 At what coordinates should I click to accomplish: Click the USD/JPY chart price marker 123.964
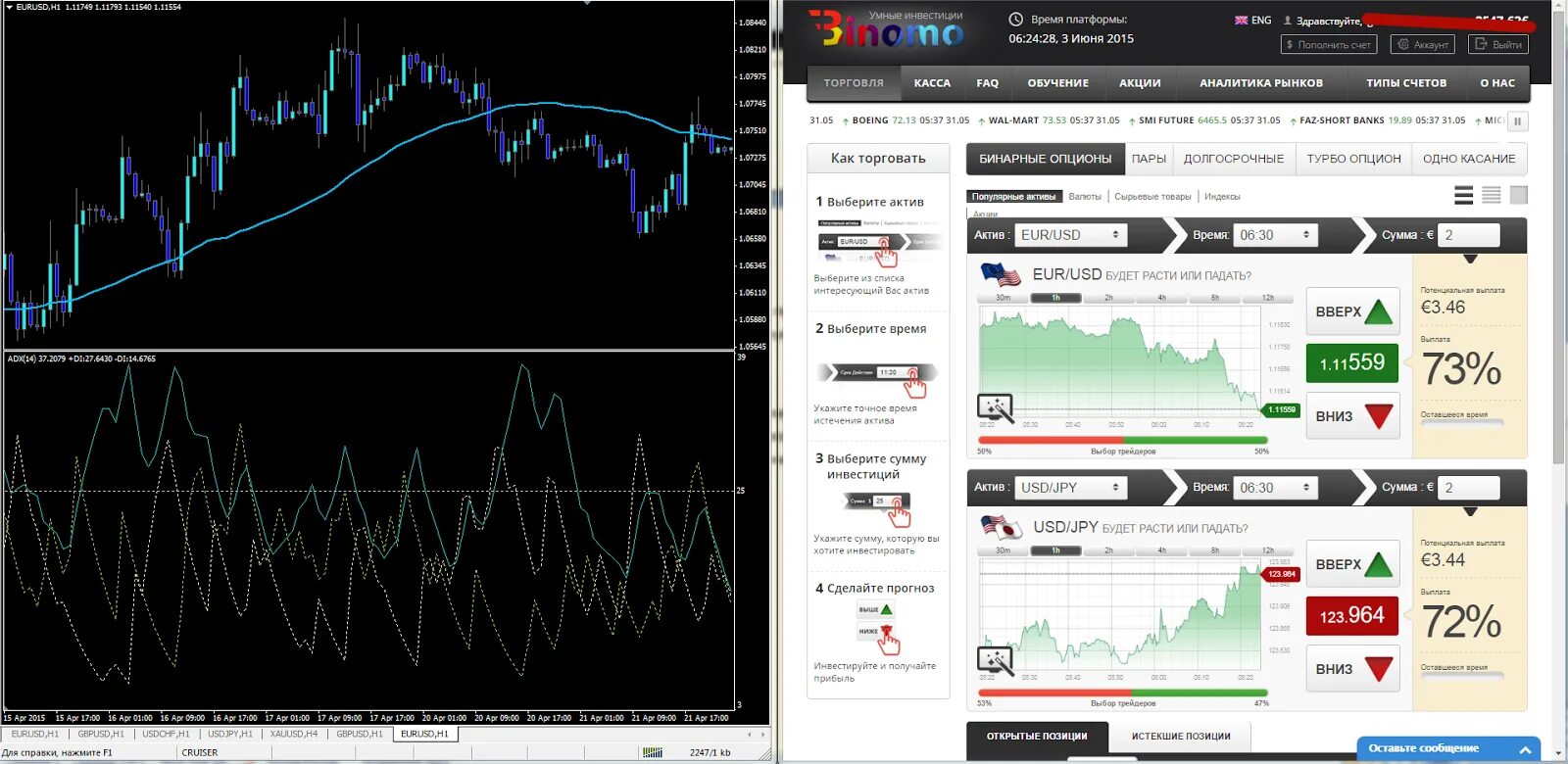click(1281, 574)
